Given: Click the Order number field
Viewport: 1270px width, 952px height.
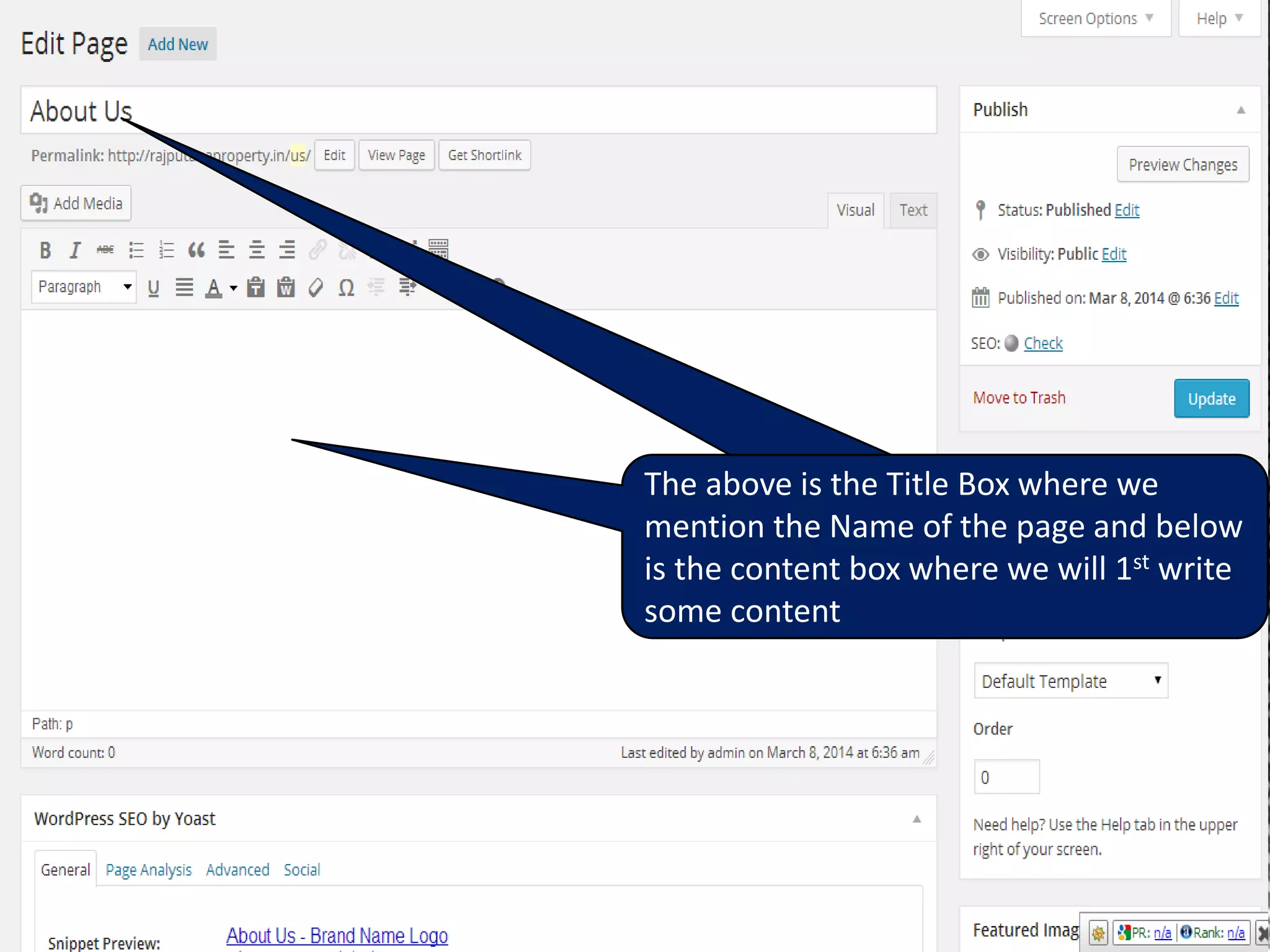Looking at the screenshot, I should 1006,777.
